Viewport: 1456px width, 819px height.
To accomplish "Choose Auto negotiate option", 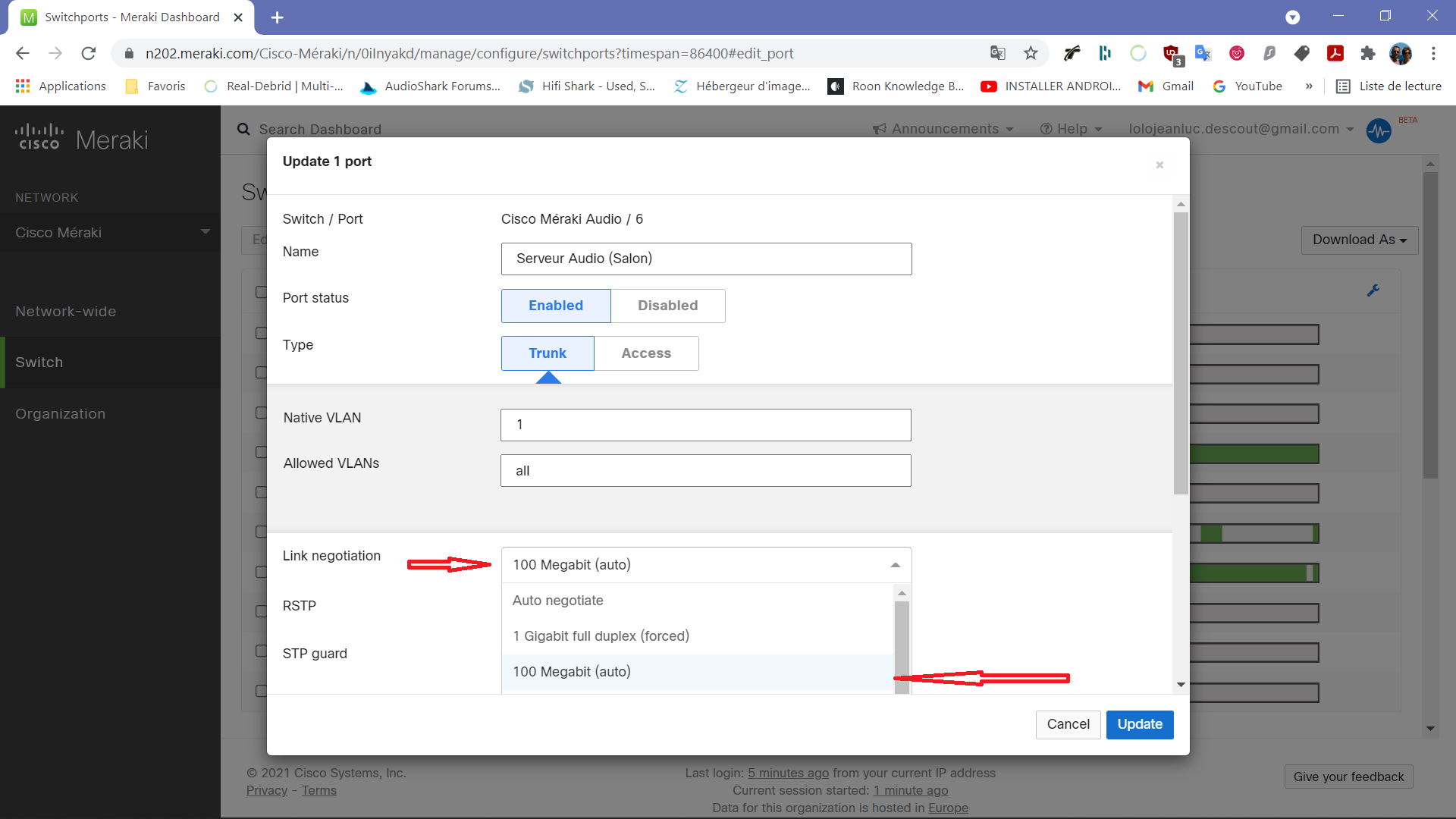I will point(558,601).
